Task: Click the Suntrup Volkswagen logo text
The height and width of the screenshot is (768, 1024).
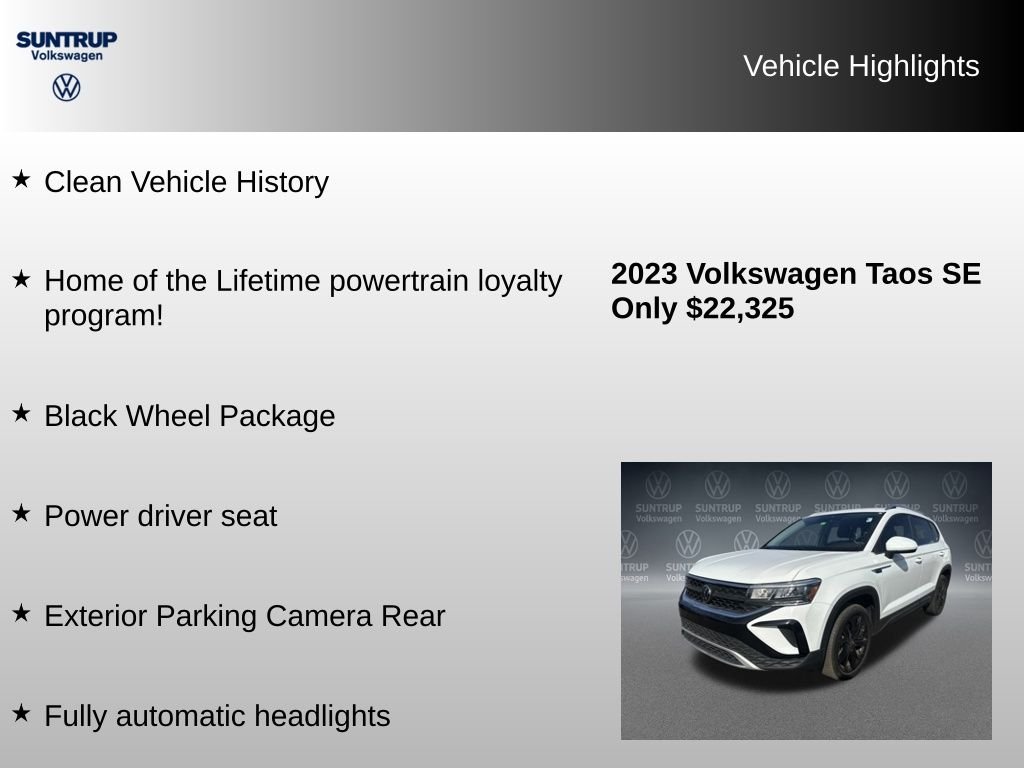Action: (x=67, y=46)
